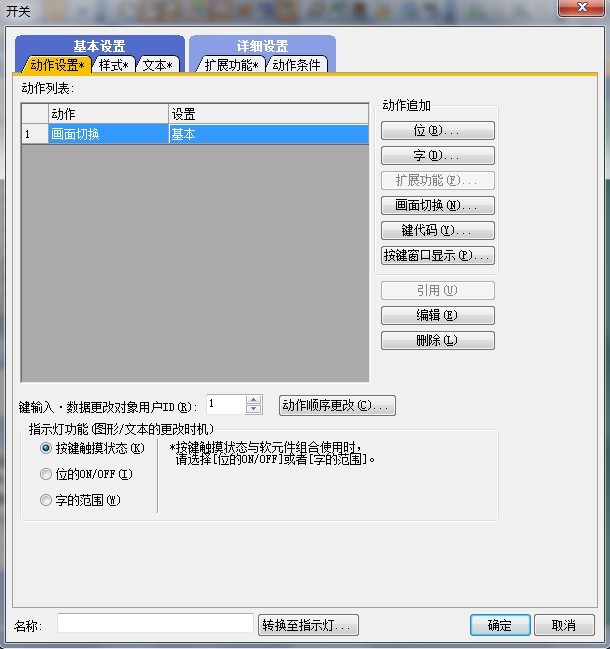
Task: Click 编辑 to edit selected action
Action: (x=437, y=315)
